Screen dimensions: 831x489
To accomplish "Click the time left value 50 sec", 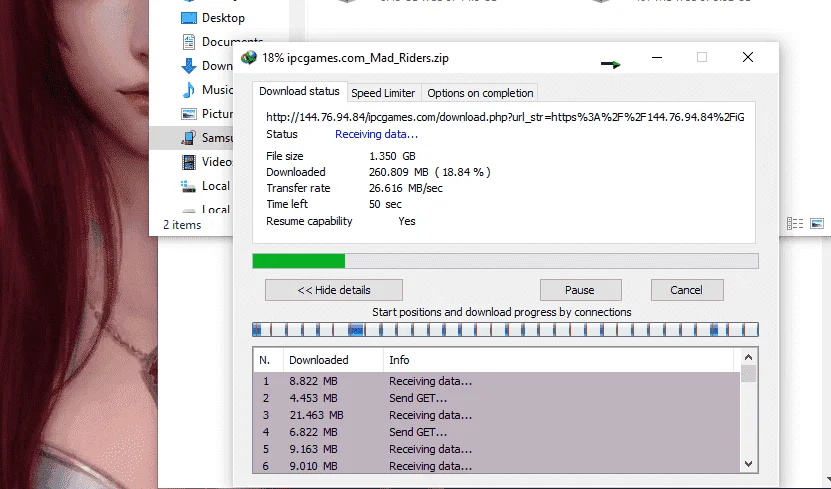I will [x=385, y=204].
